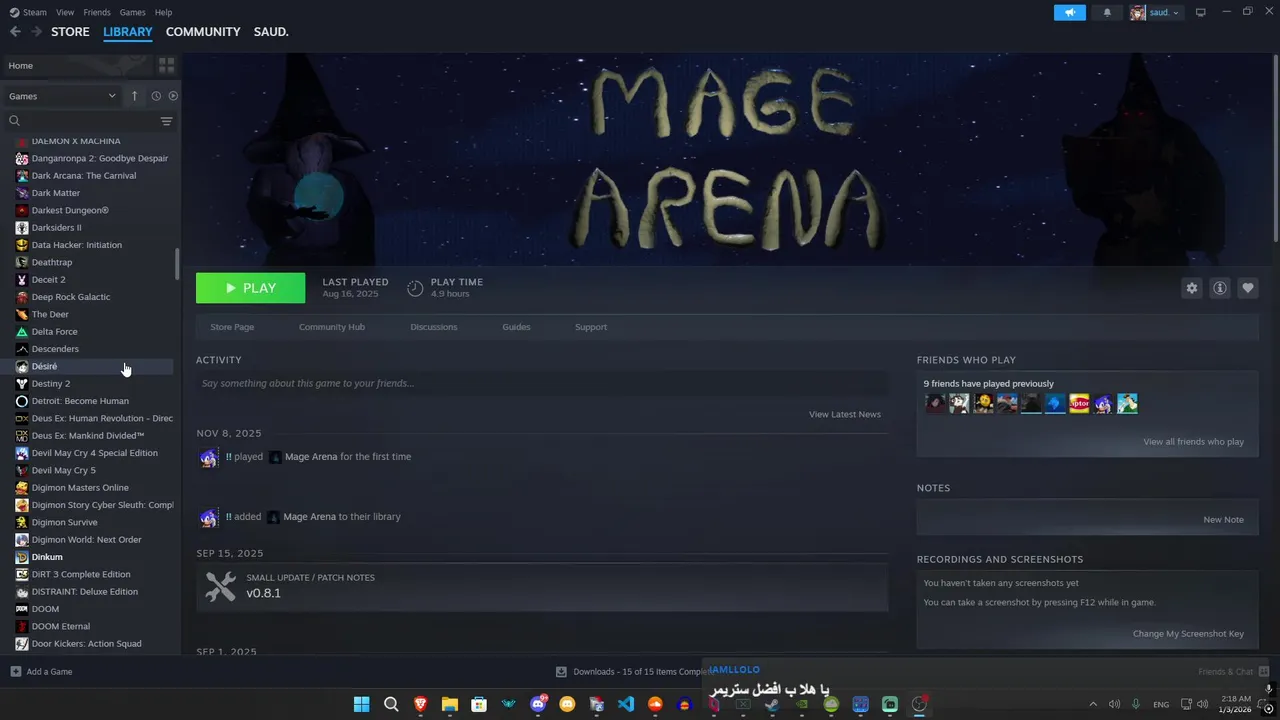This screenshot has width=1280, height=720.
Task: Show hidden system tray icons chevron
Action: pyautogui.click(x=1093, y=704)
